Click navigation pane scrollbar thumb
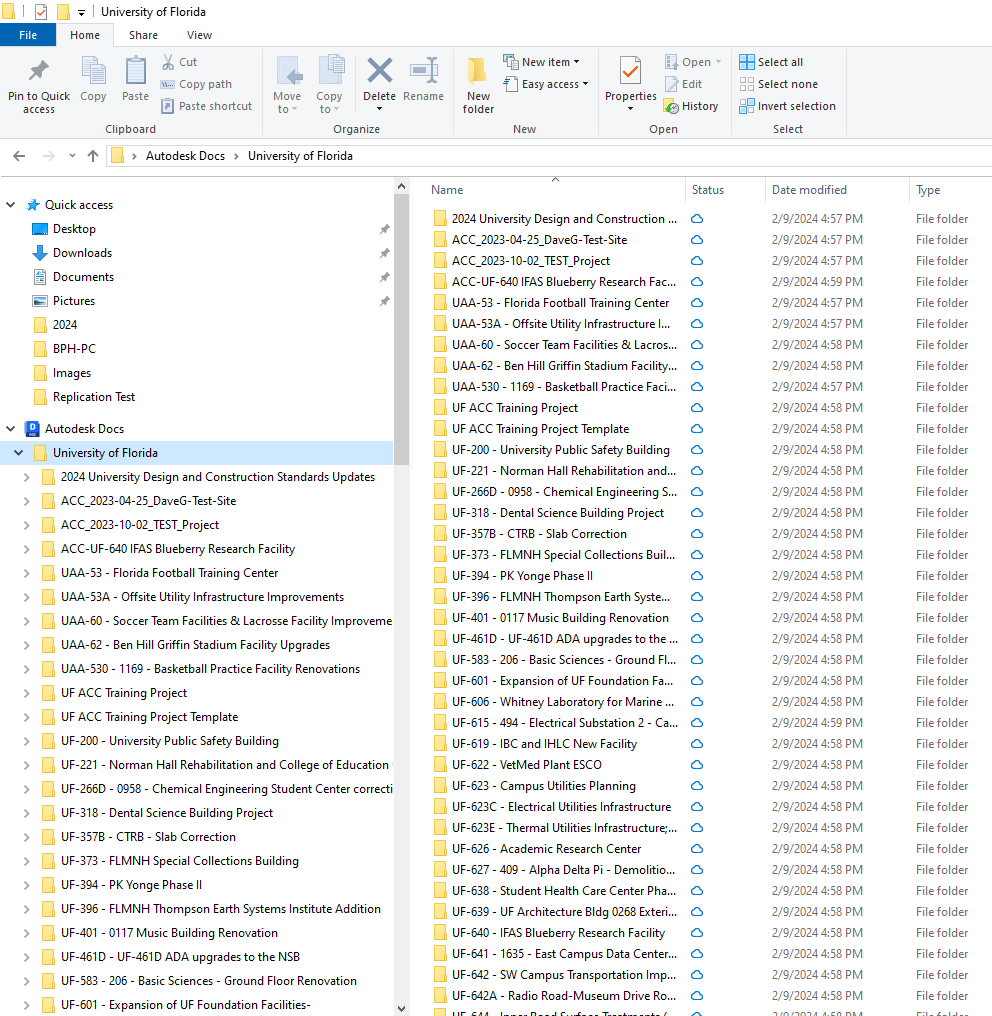The image size is (992, 1016). click(402, 329)
